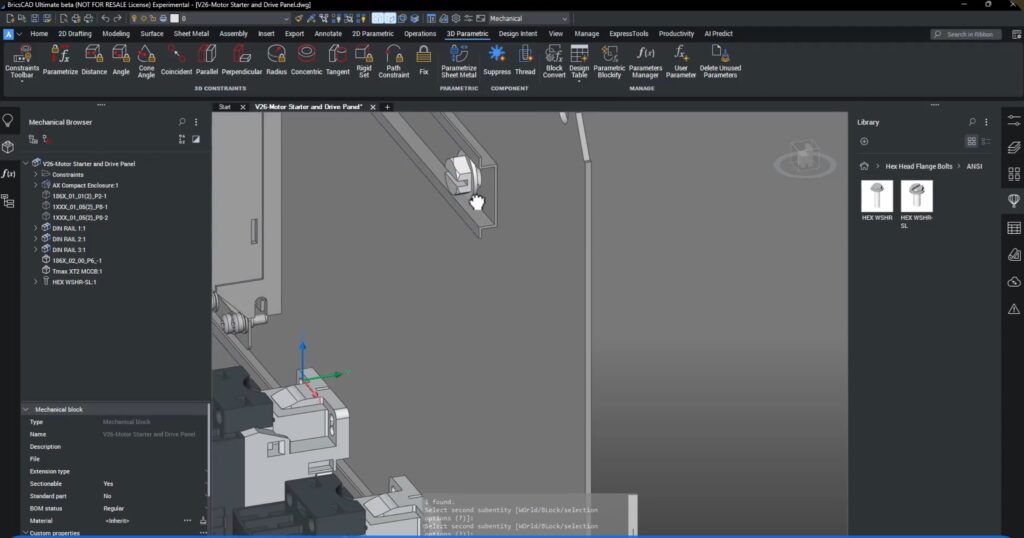This screenshot has width=1024, height=538.
Task: Open the cloud panel icon on right sidebar
Action: click(x=1014, y=282)
